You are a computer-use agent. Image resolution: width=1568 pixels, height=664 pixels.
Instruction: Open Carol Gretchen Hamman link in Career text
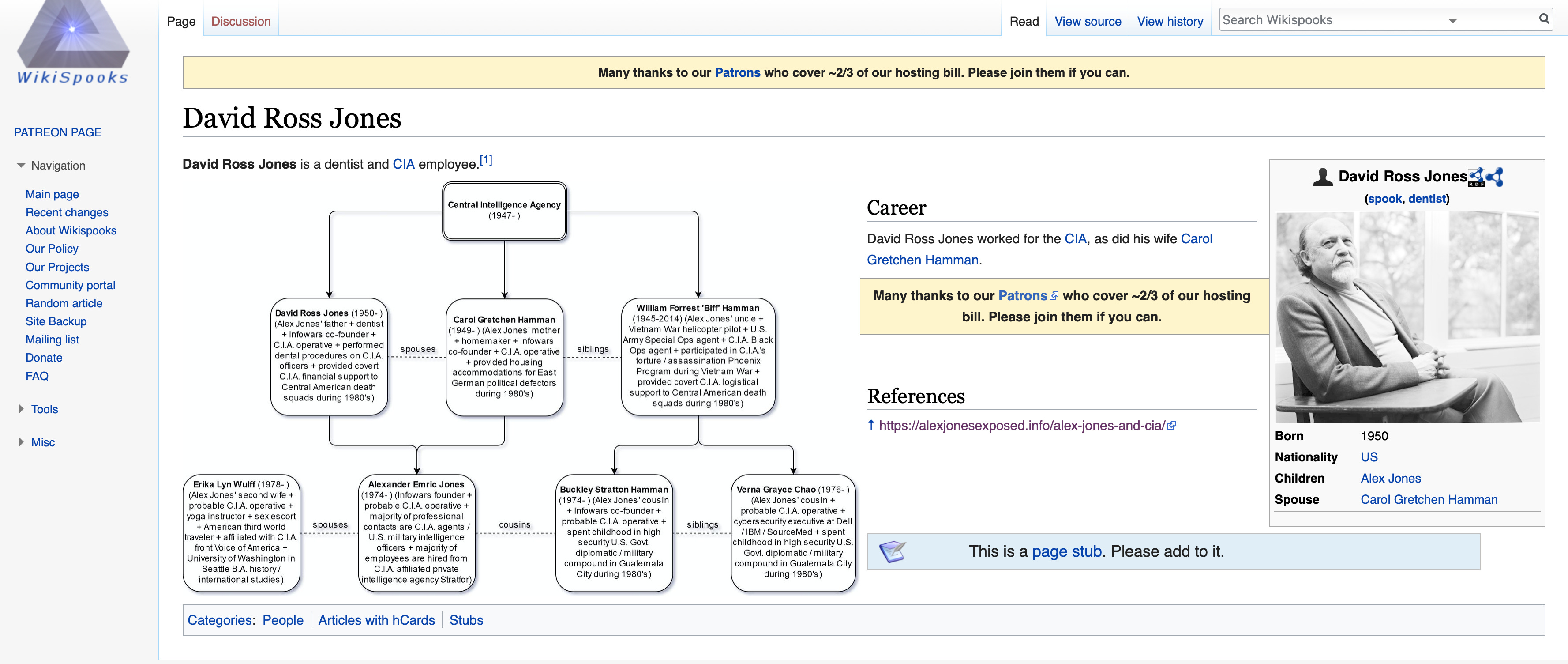click(x=1039, y=249)
